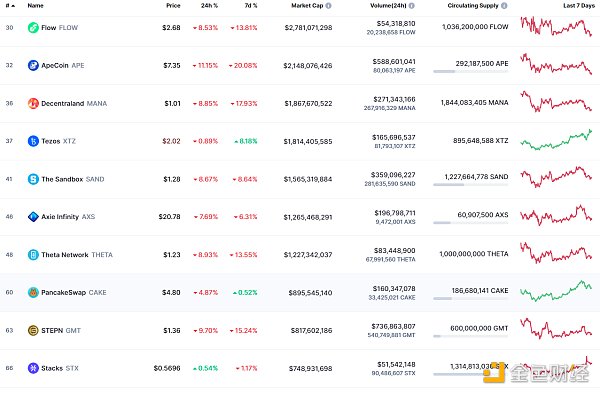Viewport: 600px width, 394px height.
Task: Click the Theta Network logo icon
Action: pyautogui.click(x=33, y=255)
